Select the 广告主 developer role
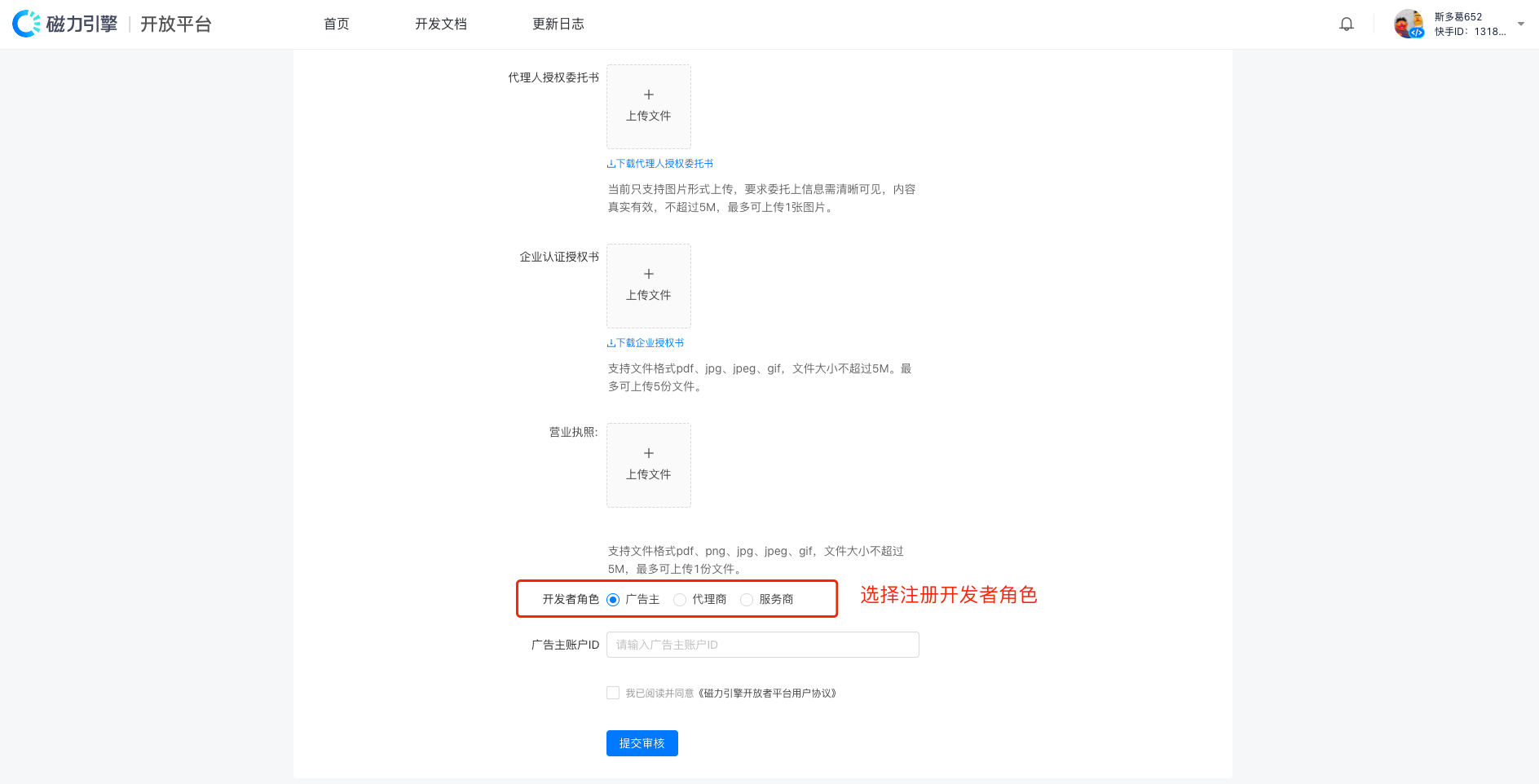1539x784 pixels. [613, 600]
